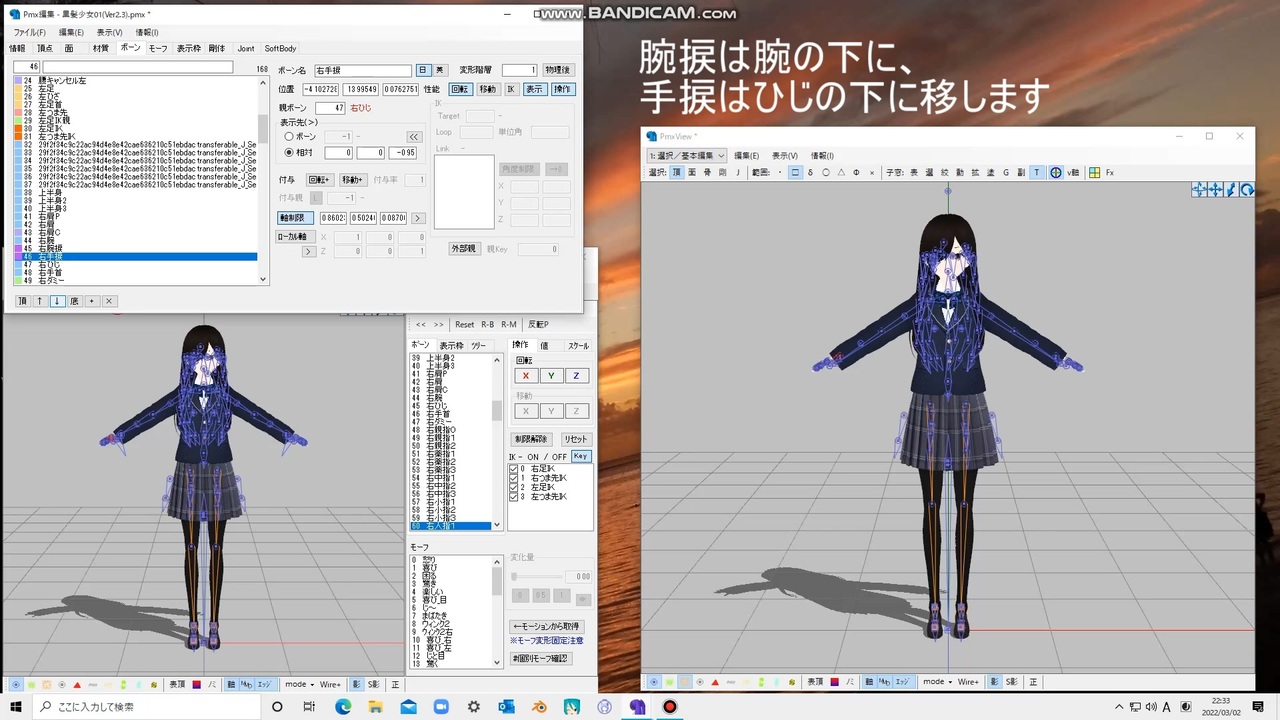Move selected bone down with arrow button
This screenshot has height=720, width=1280.
(57, 301)
